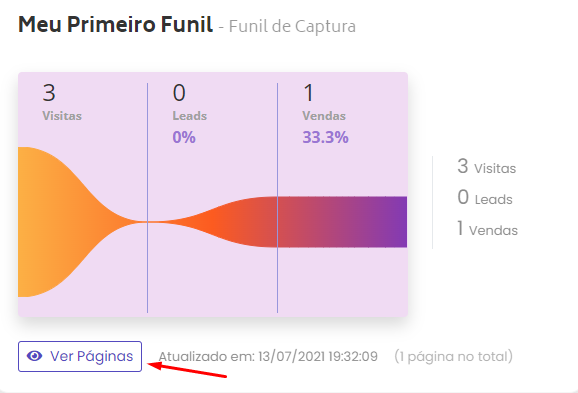Click the divider line between Visitas and Leads

148,198
